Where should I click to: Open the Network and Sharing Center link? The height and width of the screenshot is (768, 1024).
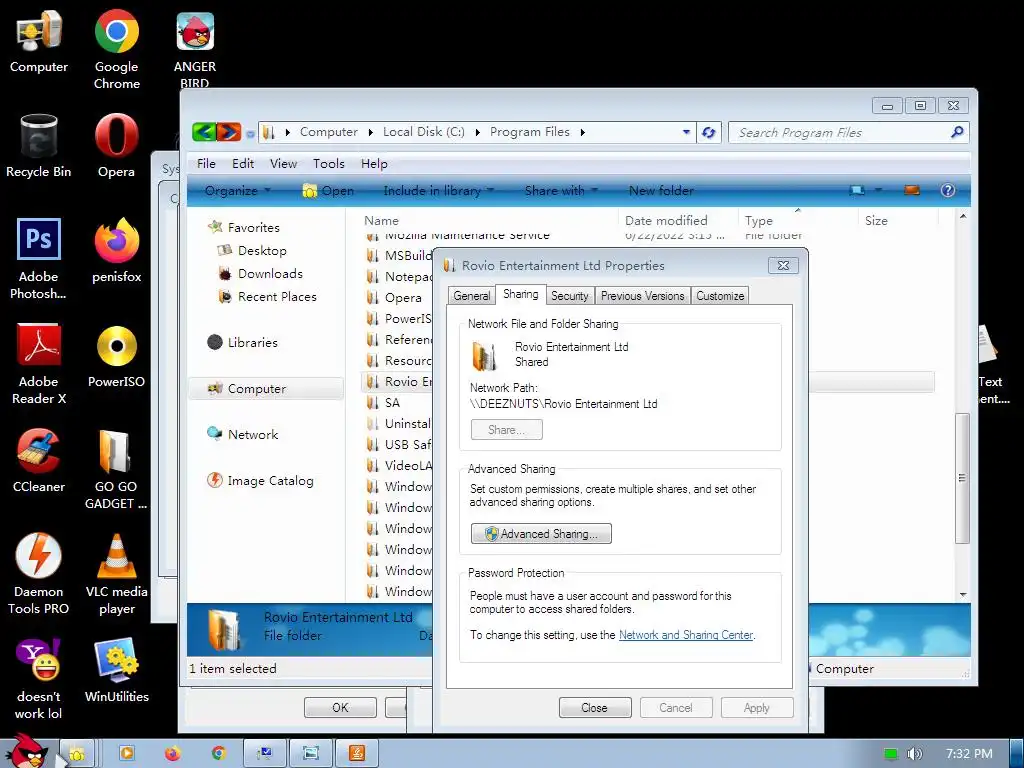click(686, 635)
